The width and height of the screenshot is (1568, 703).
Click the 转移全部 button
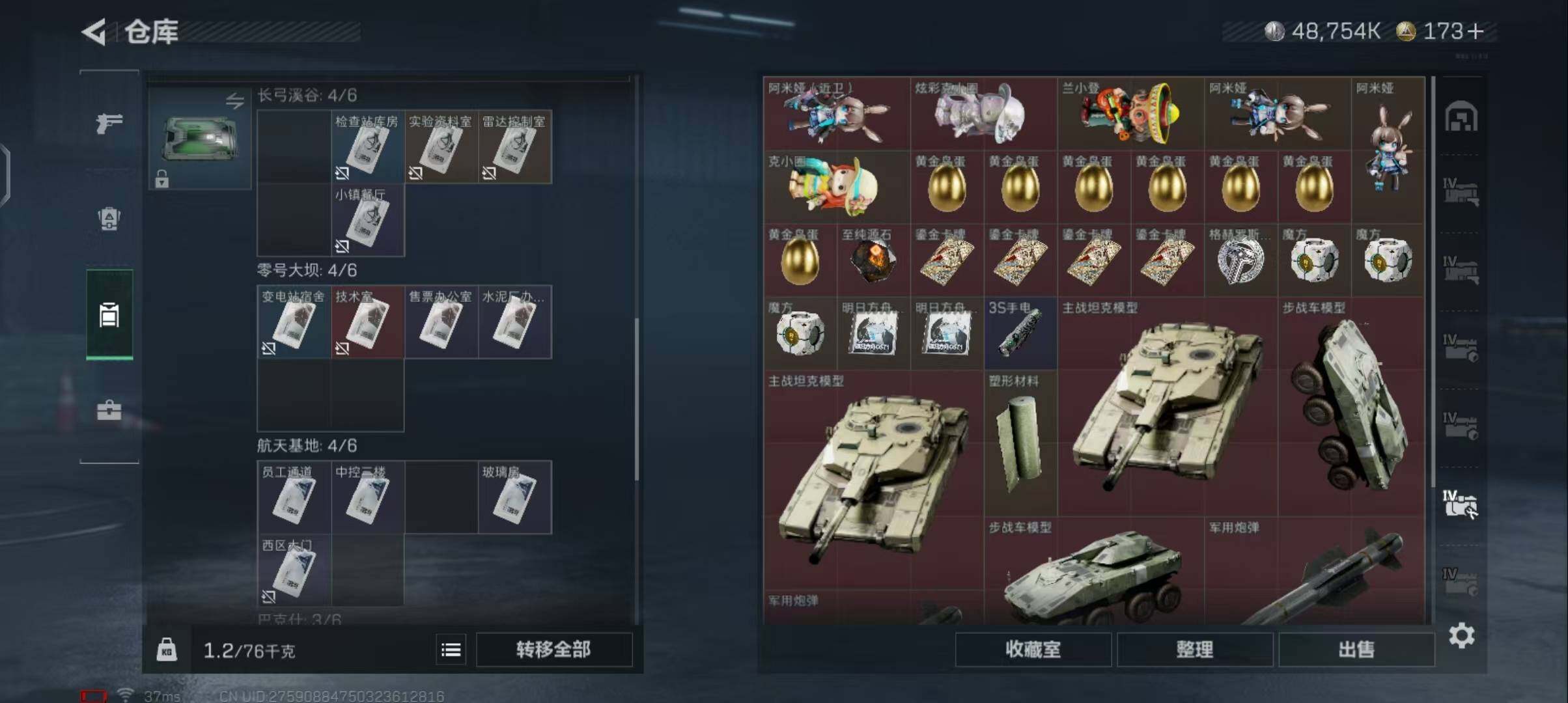click(554, 650)
